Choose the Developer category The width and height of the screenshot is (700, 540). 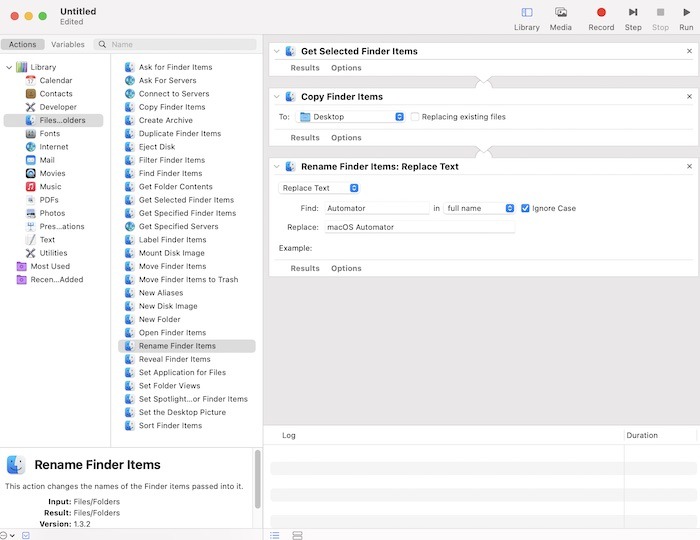tap(58, 107)
